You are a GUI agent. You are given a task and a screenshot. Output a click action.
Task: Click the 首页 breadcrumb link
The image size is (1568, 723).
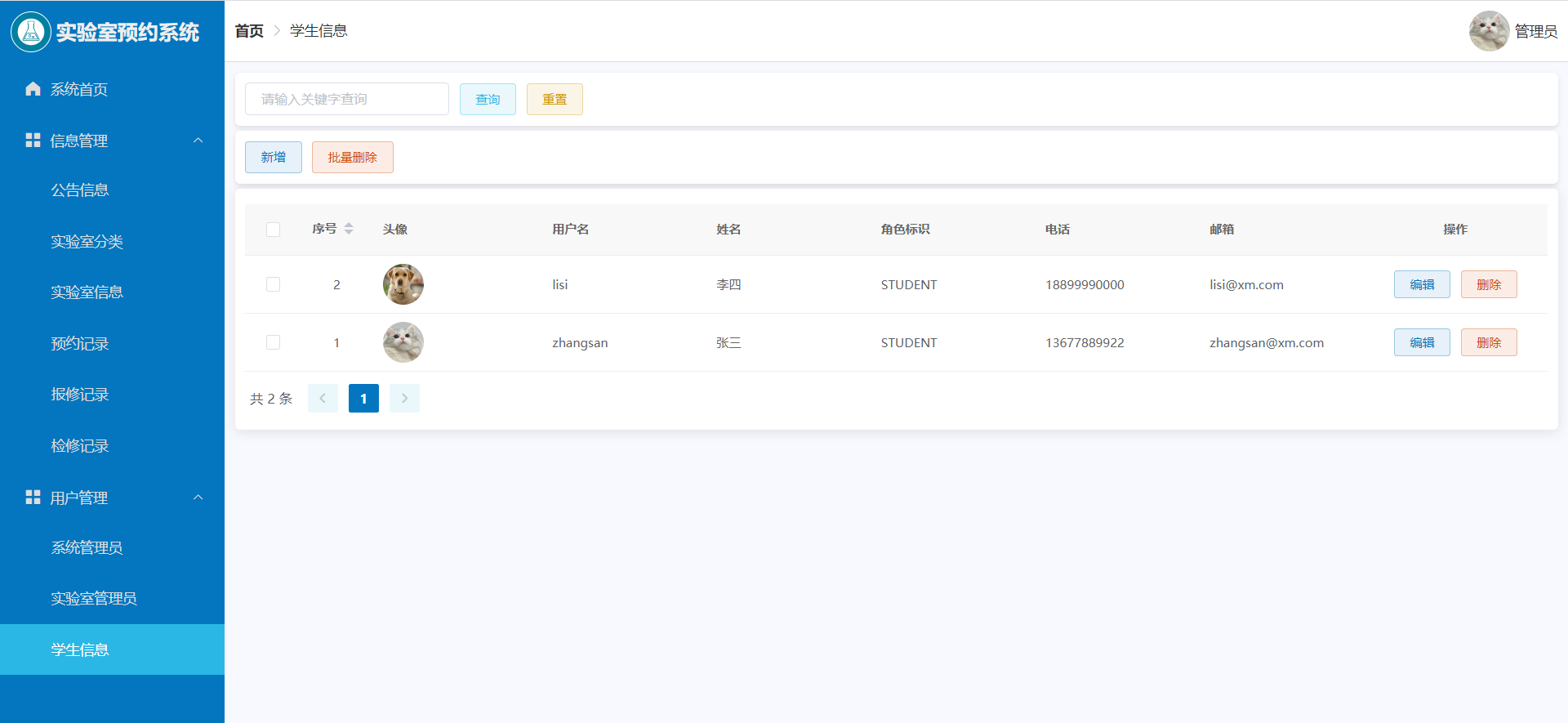tap(249, 31)
